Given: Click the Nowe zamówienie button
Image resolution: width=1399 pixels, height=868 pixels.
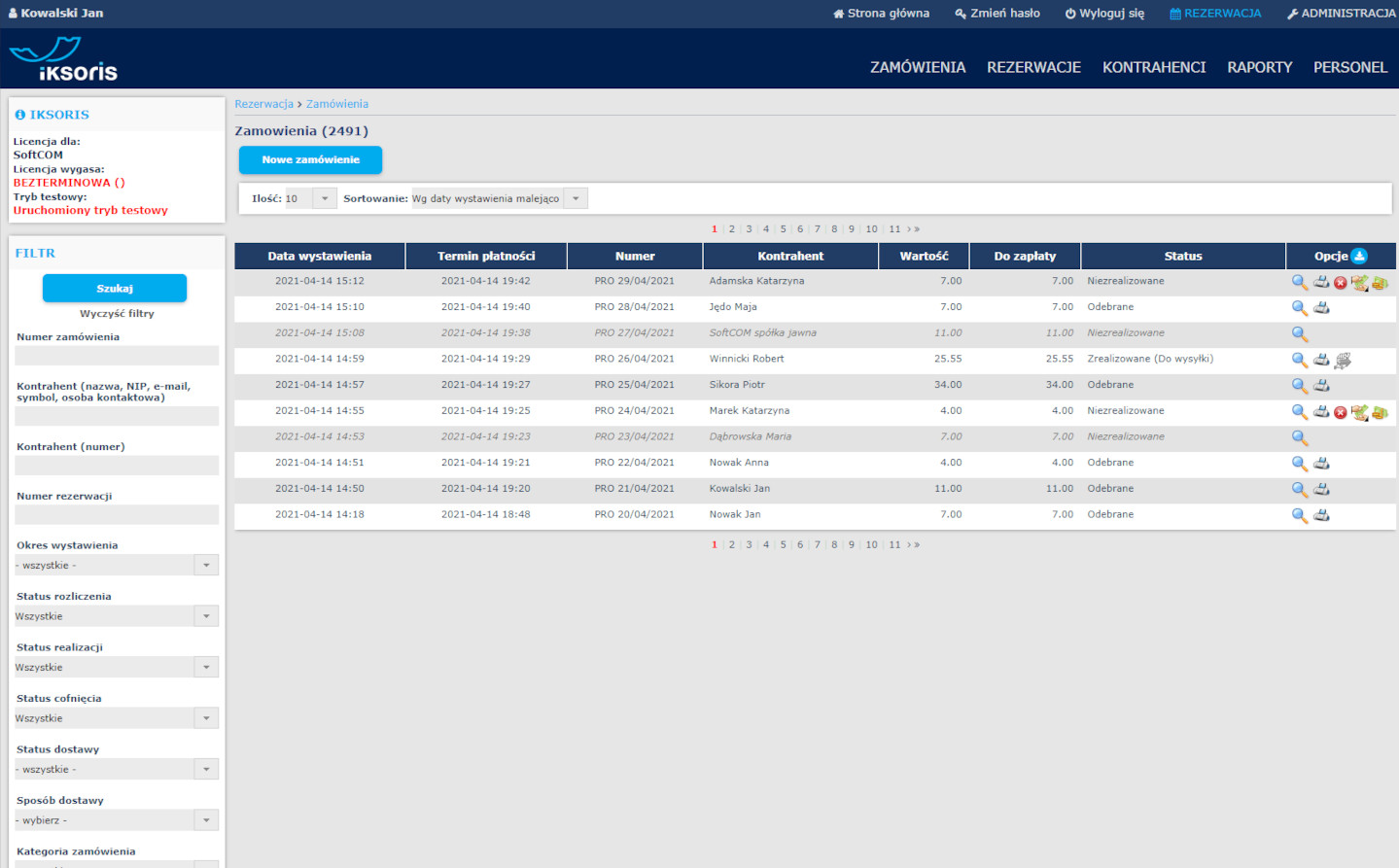Looking at the screenshot, I should [x=310, y=159].
